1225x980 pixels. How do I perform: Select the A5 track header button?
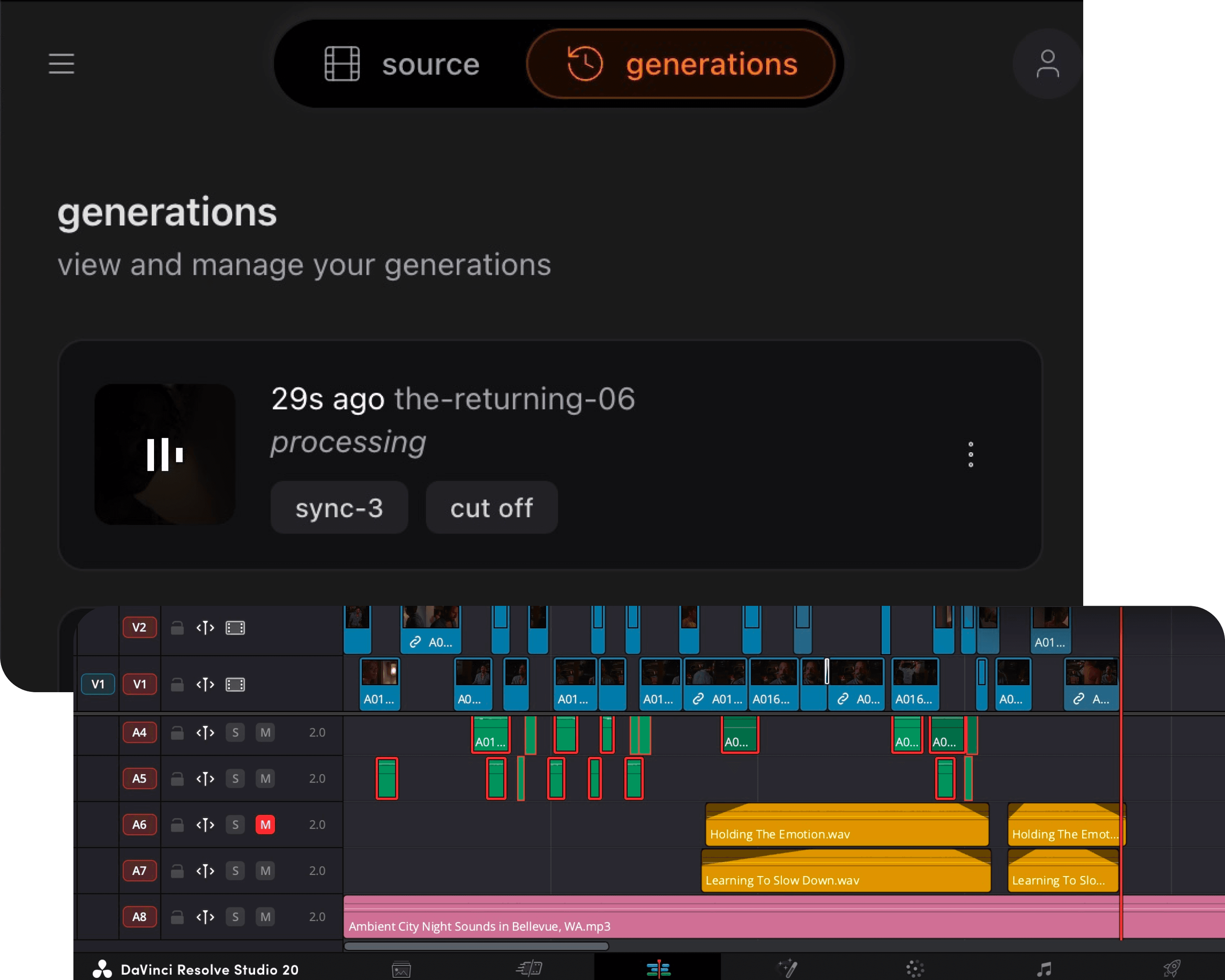coord(140,778)
